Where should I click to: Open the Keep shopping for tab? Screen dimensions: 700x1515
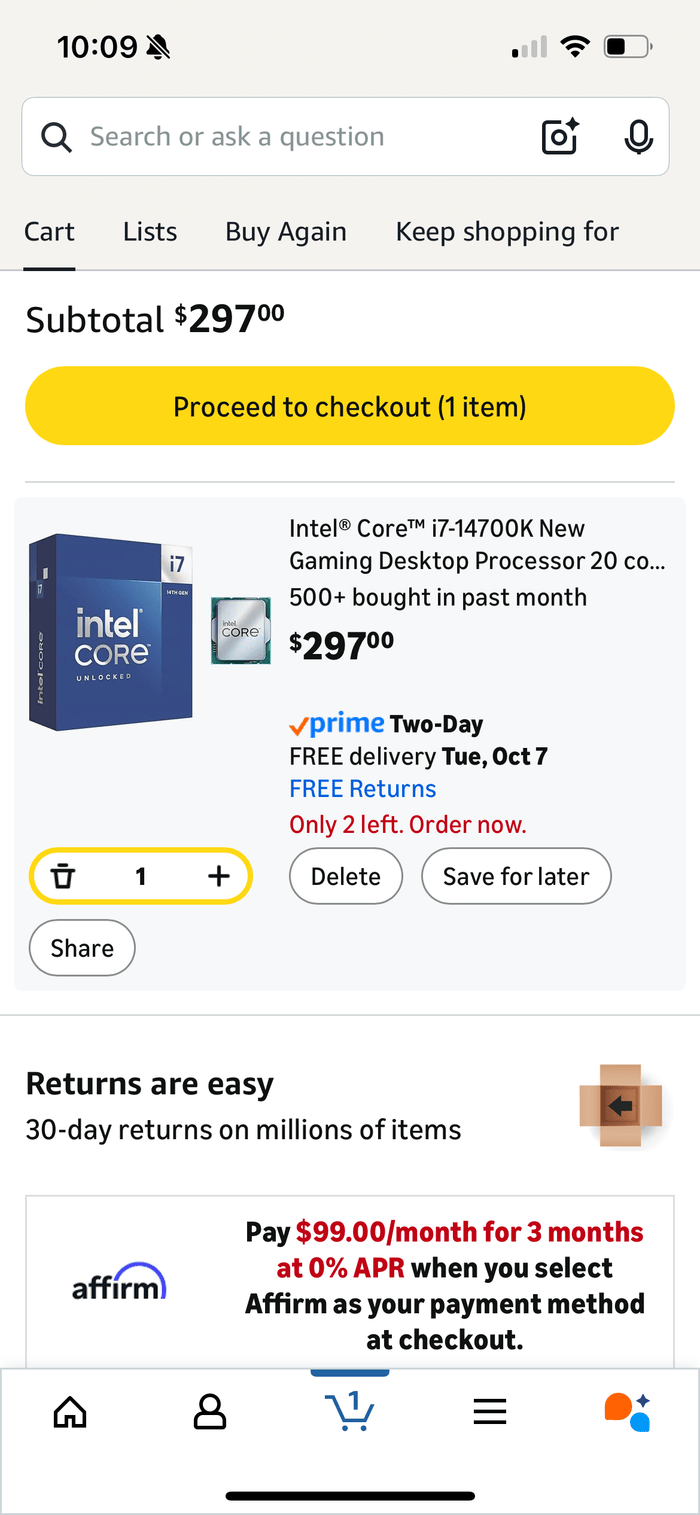click(507, 232)
